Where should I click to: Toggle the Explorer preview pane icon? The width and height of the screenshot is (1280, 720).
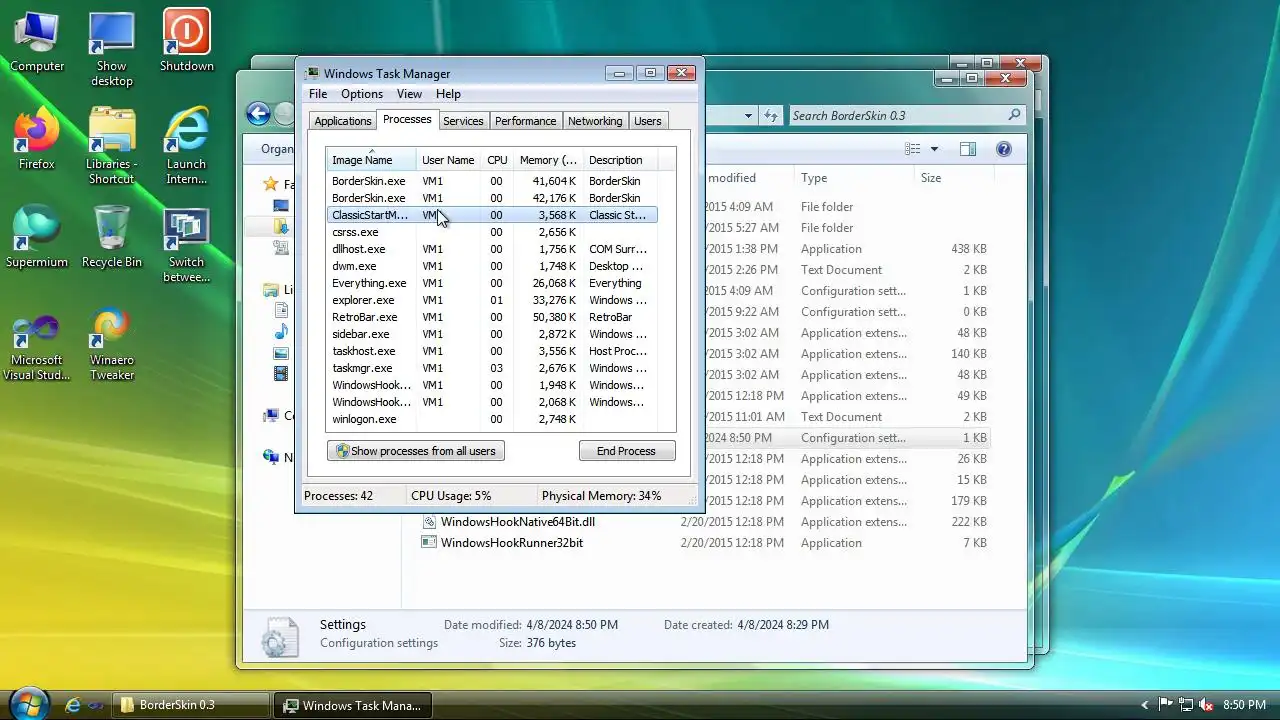[x=967, y=149]
